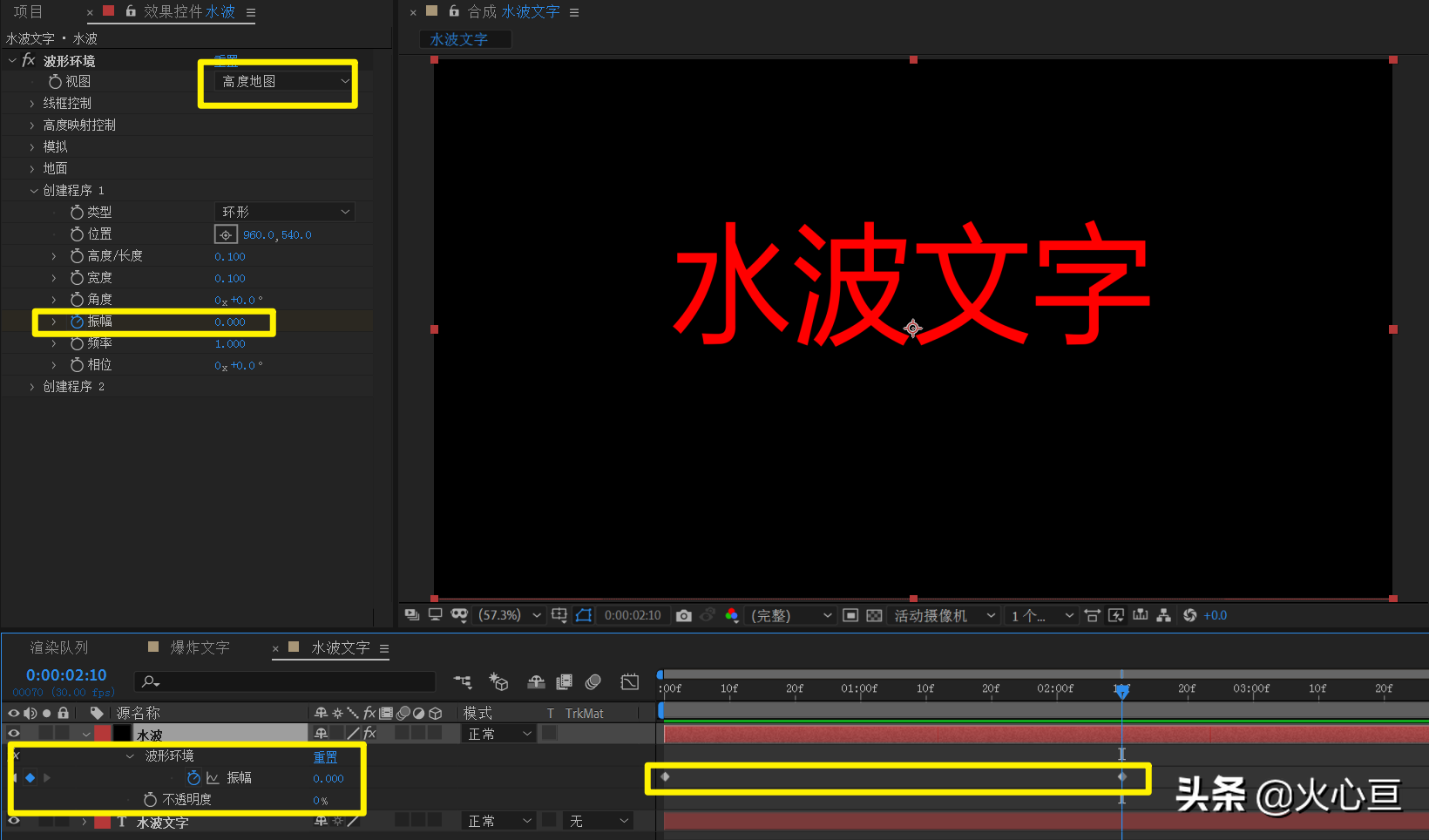Click the position value 960.0, 540.0
Image resolution: width=1429 pixels, height=840 pixels.
pos(277,234)
